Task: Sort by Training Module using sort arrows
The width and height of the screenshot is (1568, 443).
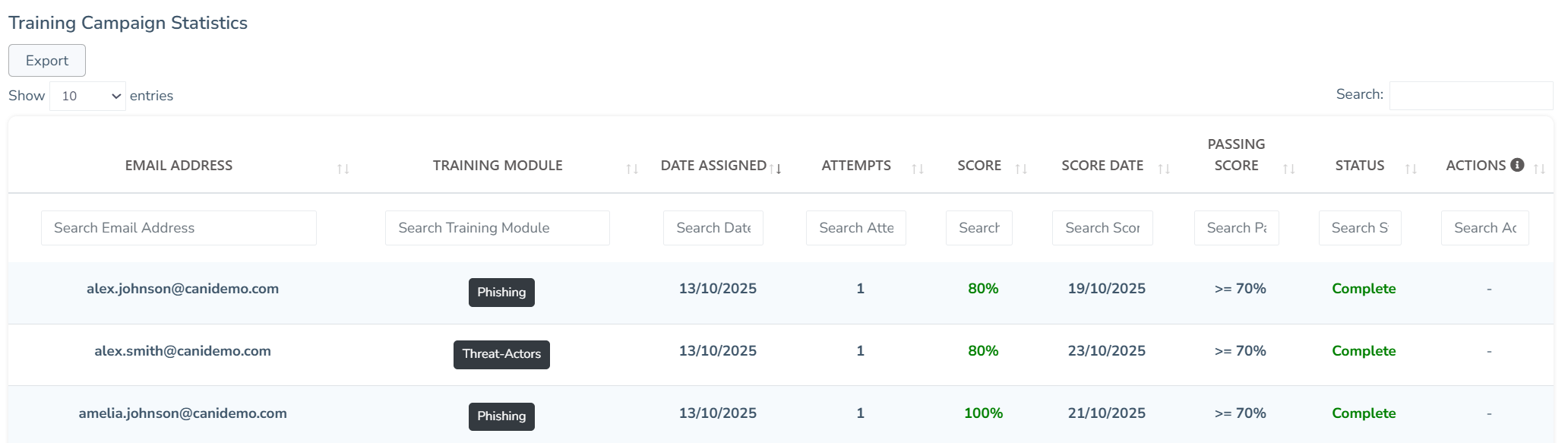Action: [x=631, y=169]
